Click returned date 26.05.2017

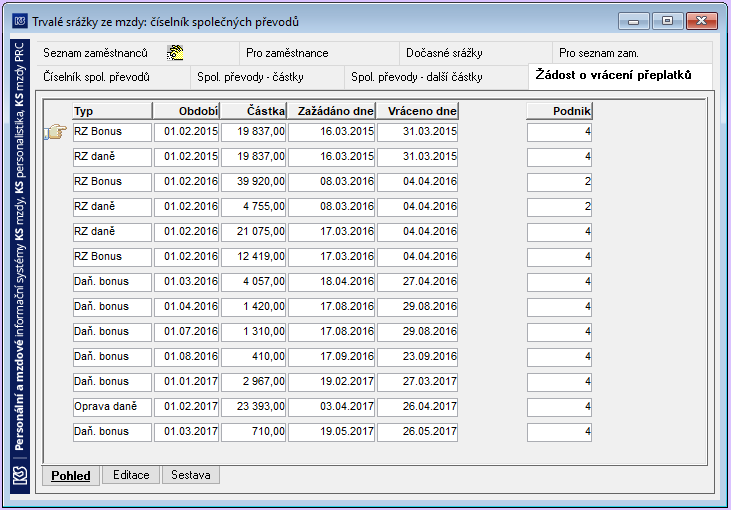[417, 432]
